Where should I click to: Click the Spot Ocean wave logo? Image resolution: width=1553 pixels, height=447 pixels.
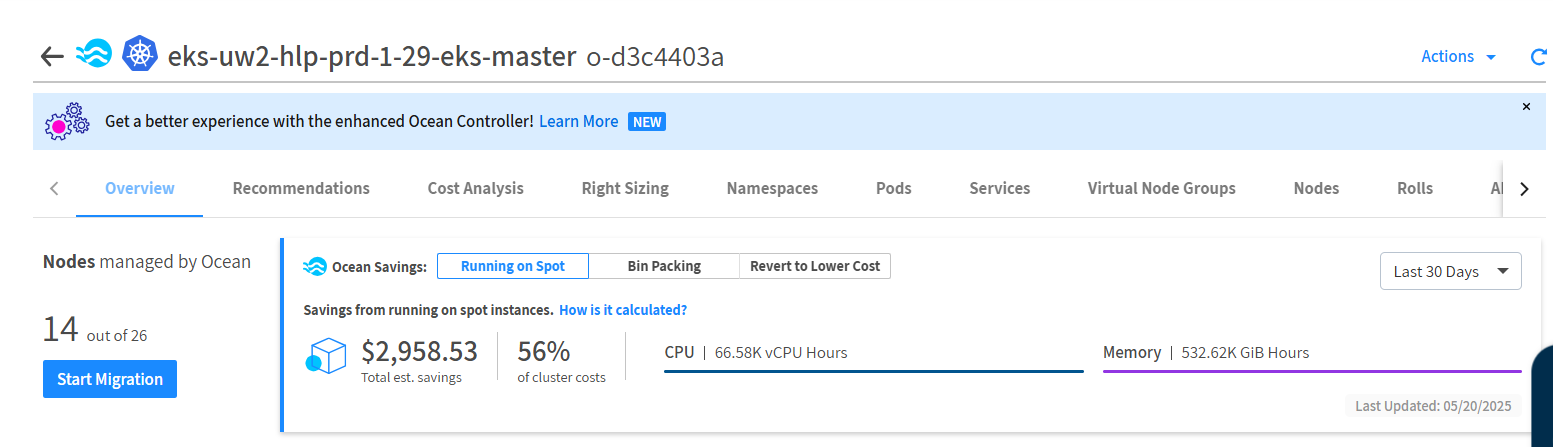[94, 56]
